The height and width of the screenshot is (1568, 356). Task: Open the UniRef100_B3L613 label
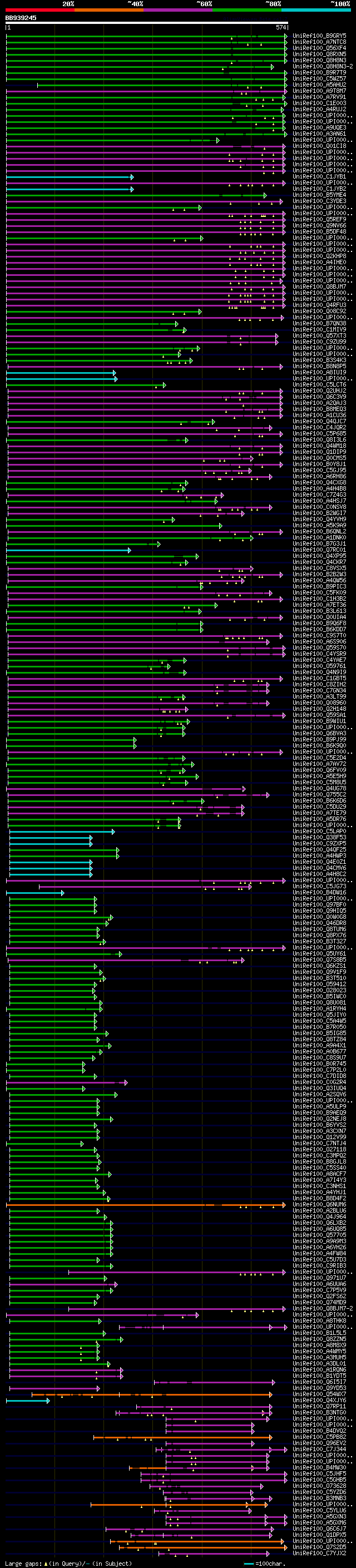(x=319, y=611)
